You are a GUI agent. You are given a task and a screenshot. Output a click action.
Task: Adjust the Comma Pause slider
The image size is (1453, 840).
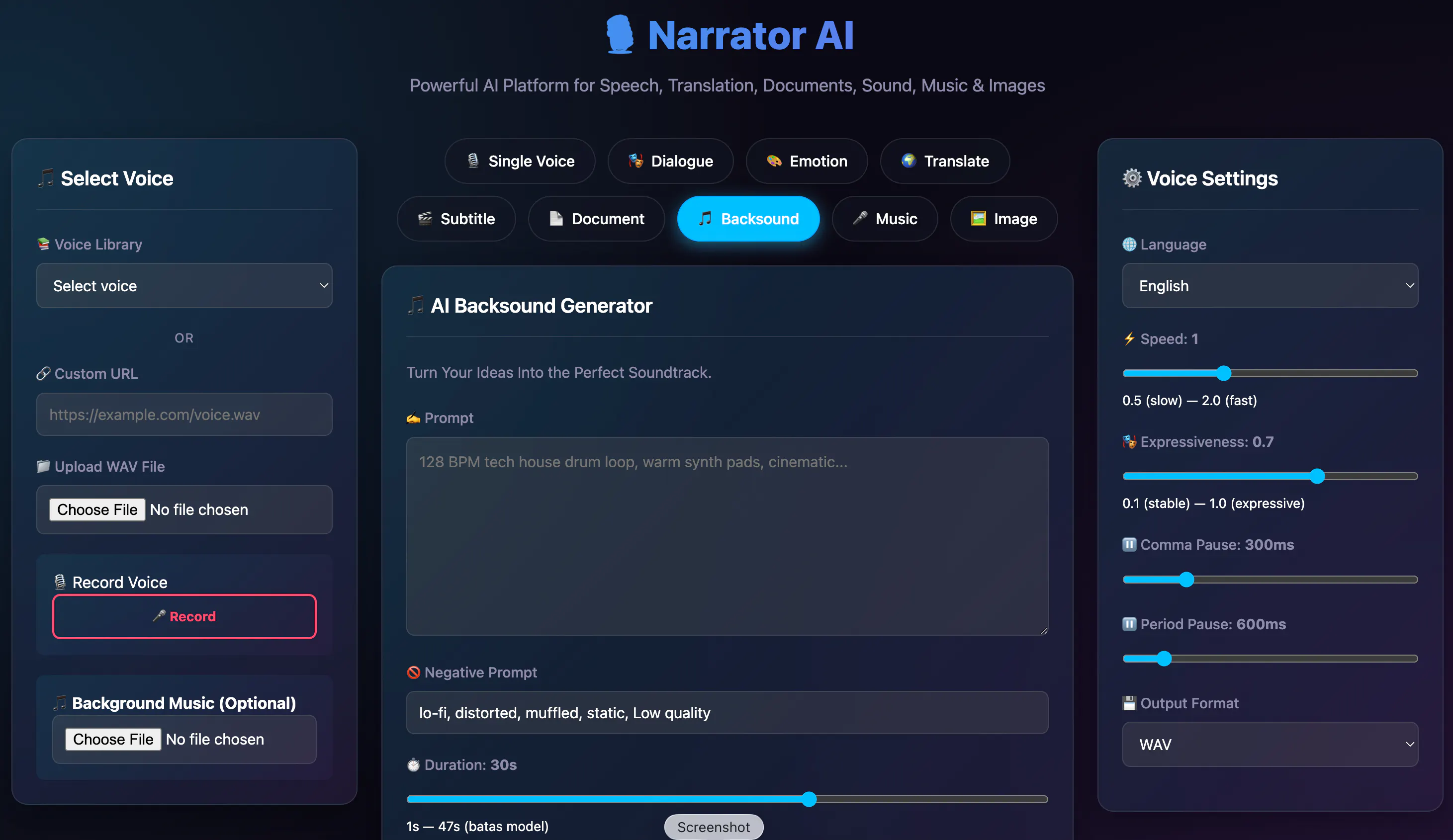tap(1270, 580)
